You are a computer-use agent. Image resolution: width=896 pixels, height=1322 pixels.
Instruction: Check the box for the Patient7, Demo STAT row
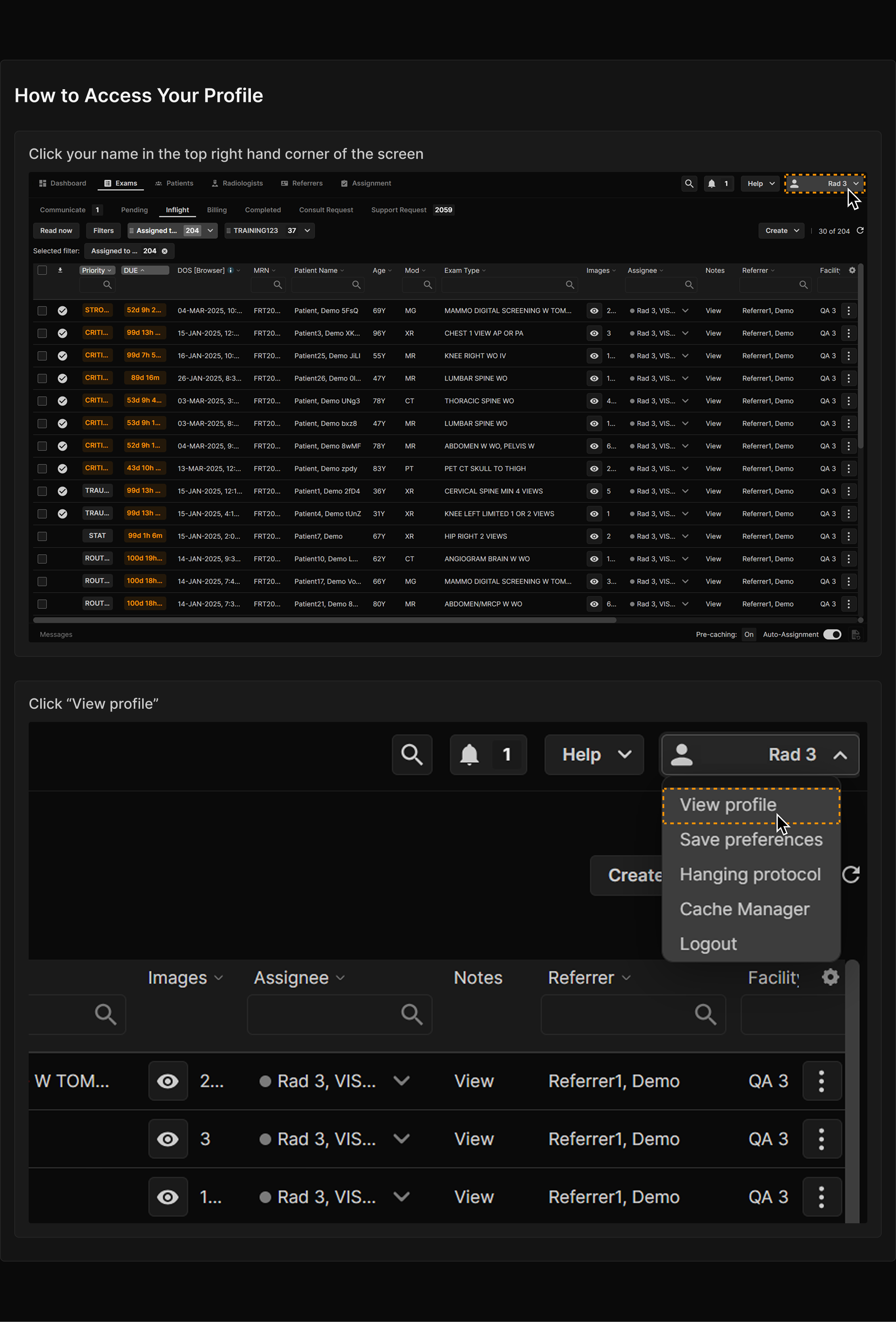pos(42,536)
